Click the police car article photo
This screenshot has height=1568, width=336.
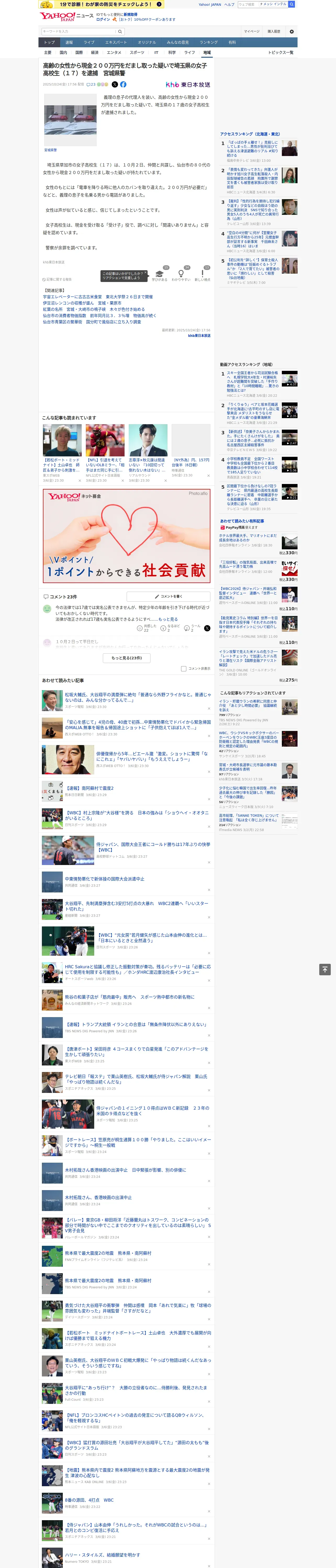click(x=70, y=120)
